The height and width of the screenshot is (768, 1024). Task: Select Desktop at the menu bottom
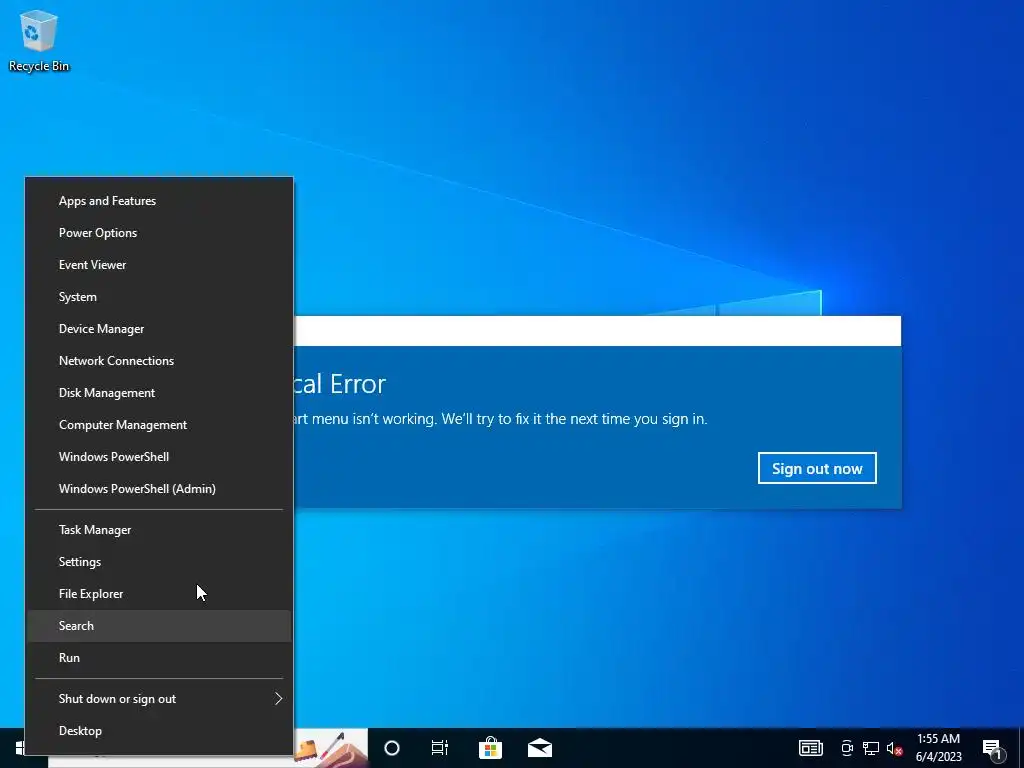point(159,731)
